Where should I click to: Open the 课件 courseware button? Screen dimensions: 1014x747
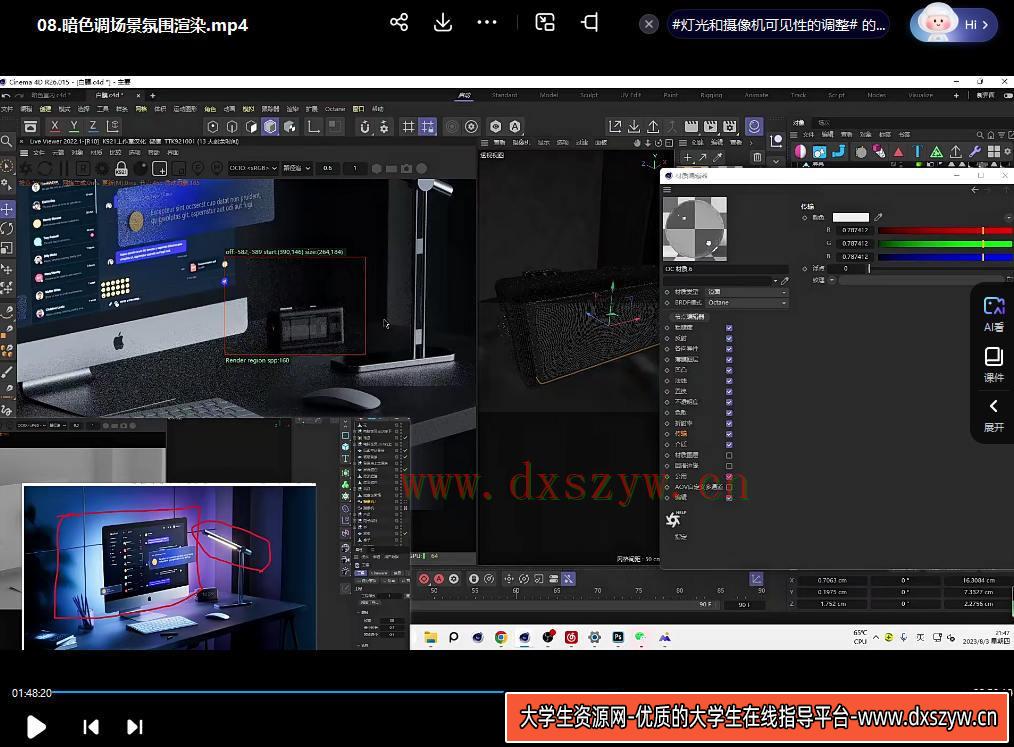(994, 364)
